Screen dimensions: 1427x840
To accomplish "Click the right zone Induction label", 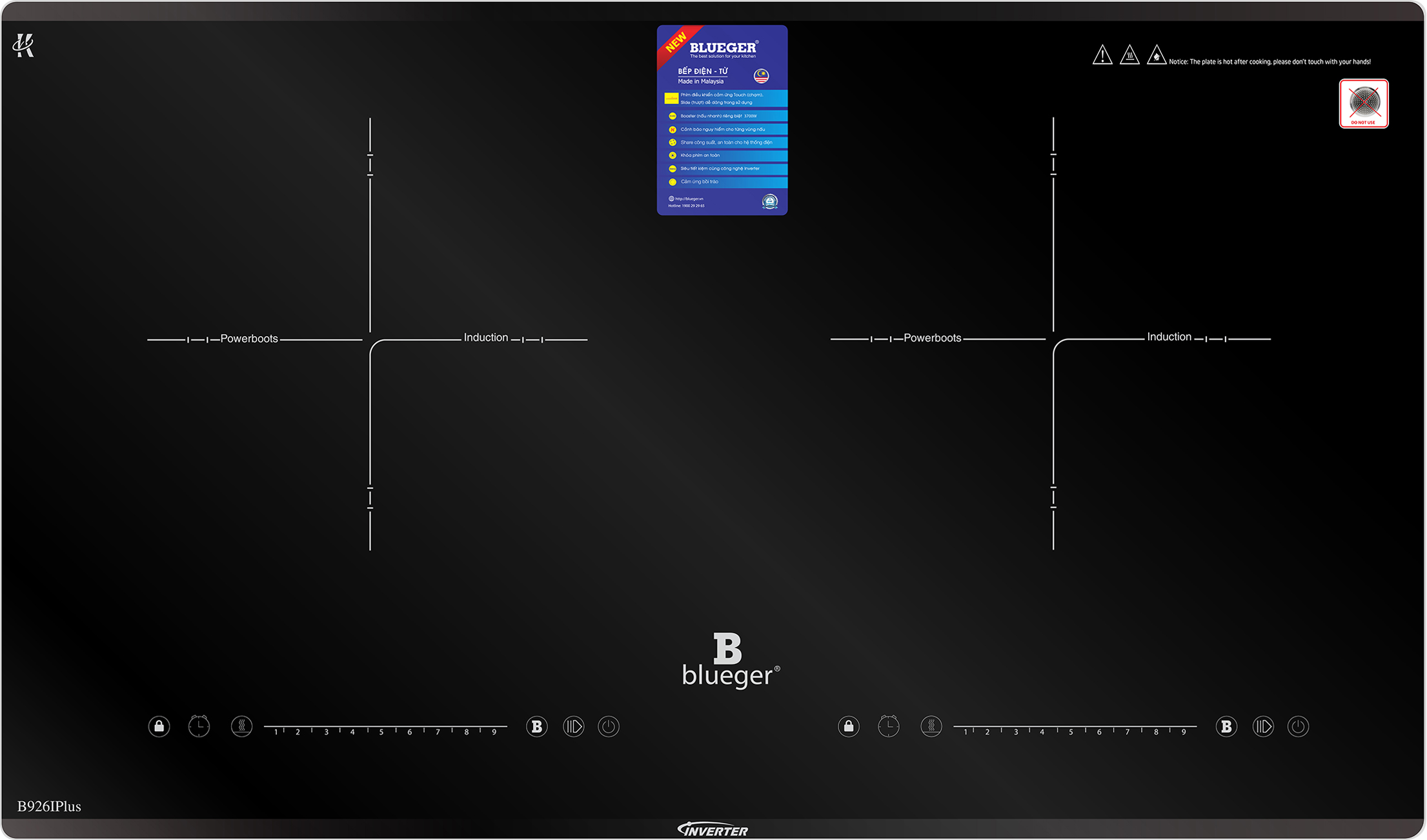I will point(1169,337).
